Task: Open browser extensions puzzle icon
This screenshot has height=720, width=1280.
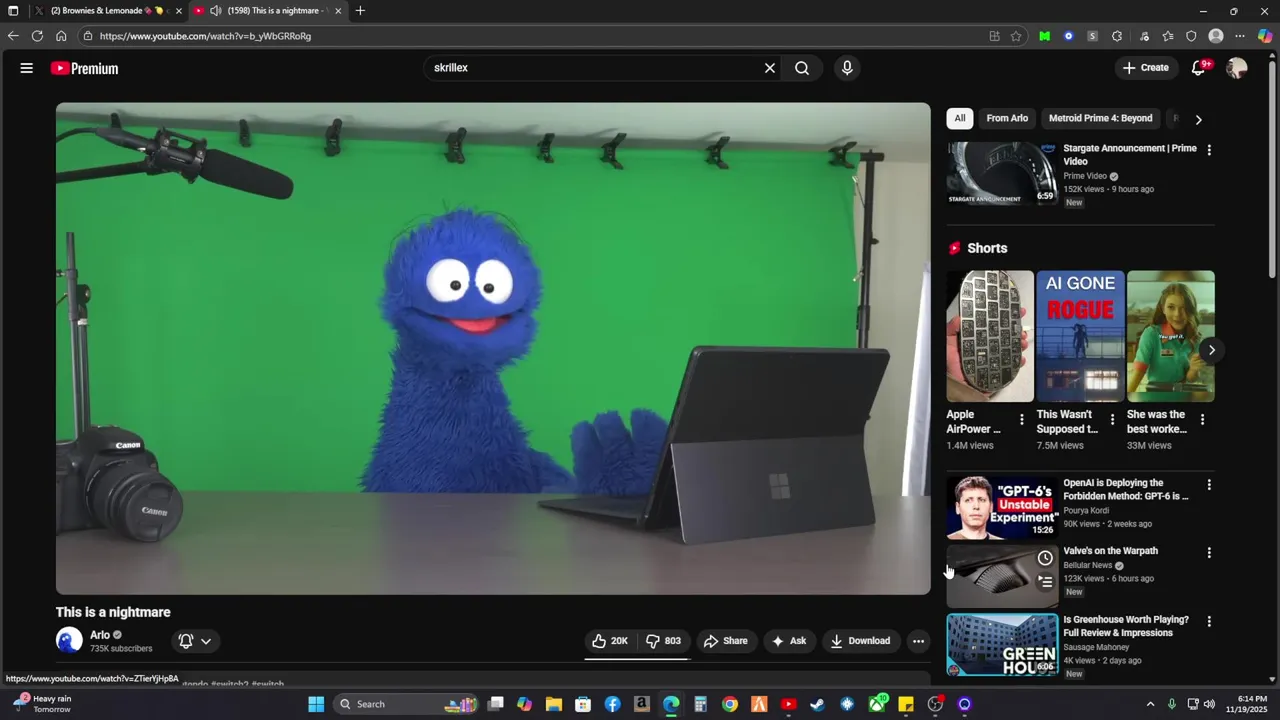Action: (x=1117, y=36)
